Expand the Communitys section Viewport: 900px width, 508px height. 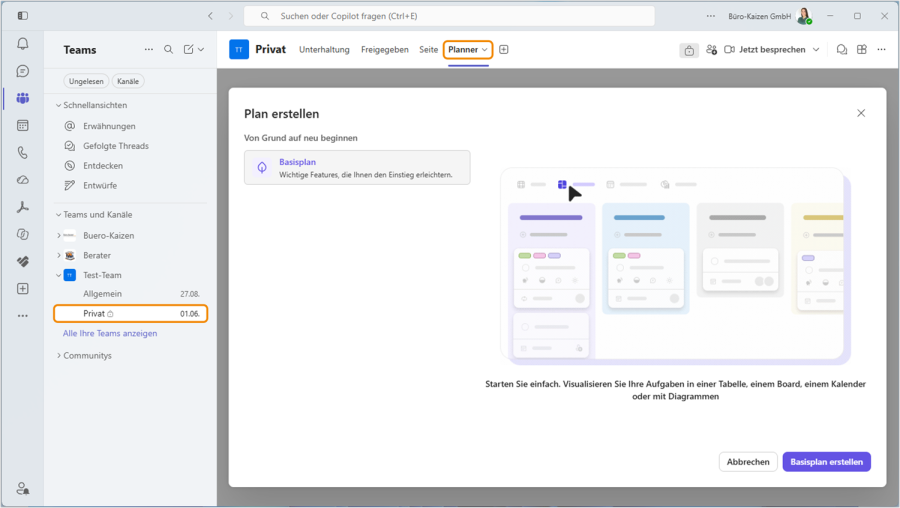coord(59,356)
